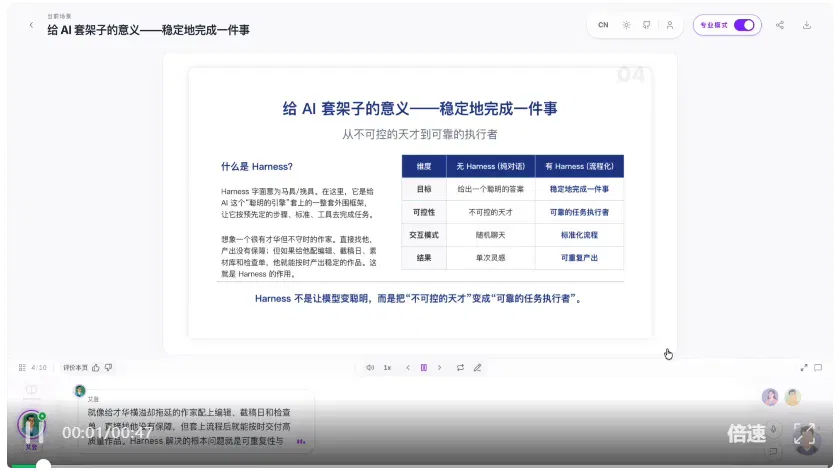
Task: Go back using the top-left arrow
Action: [x=31, y=25]
